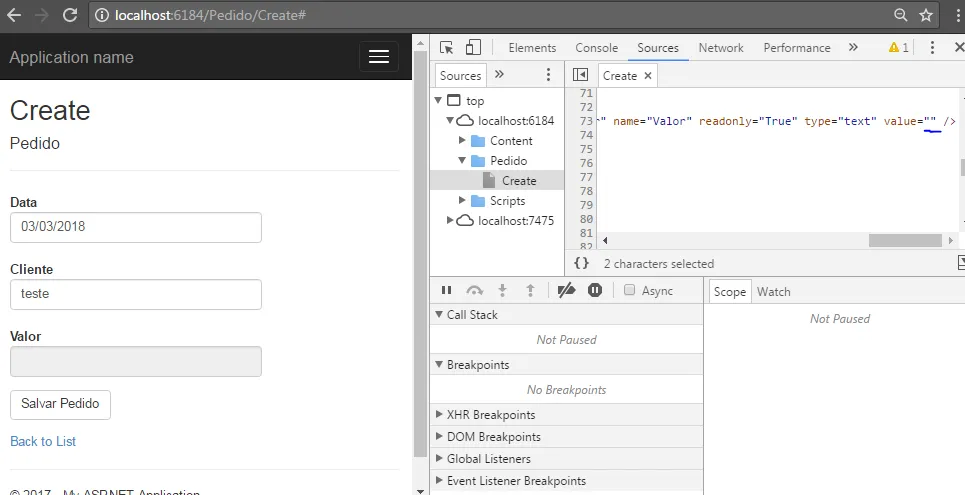Toggle pause on exceptions icon
This screenshot has height=495, width=965.
click(595, 291)
